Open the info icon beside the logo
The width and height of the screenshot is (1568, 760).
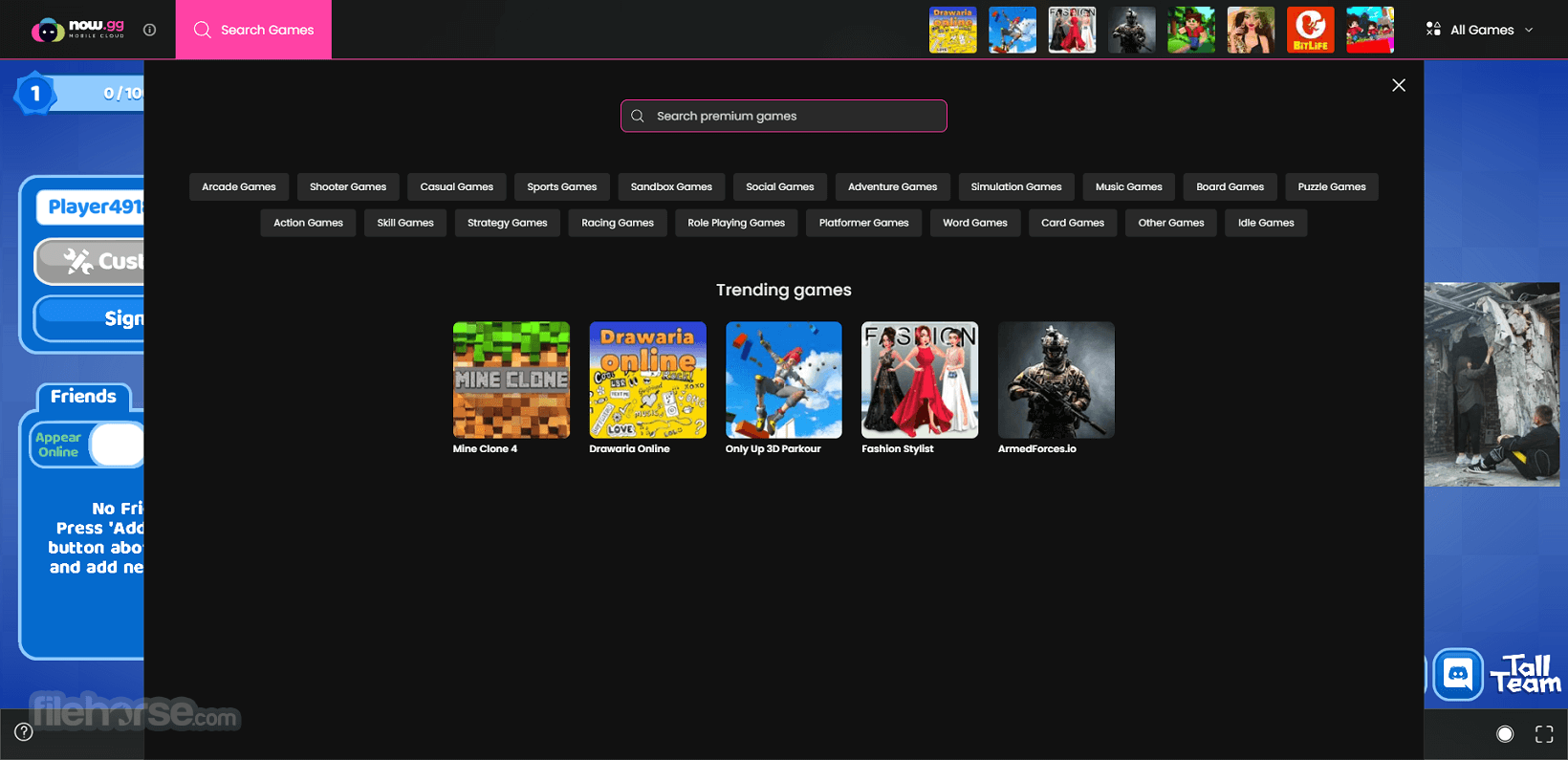149,30
